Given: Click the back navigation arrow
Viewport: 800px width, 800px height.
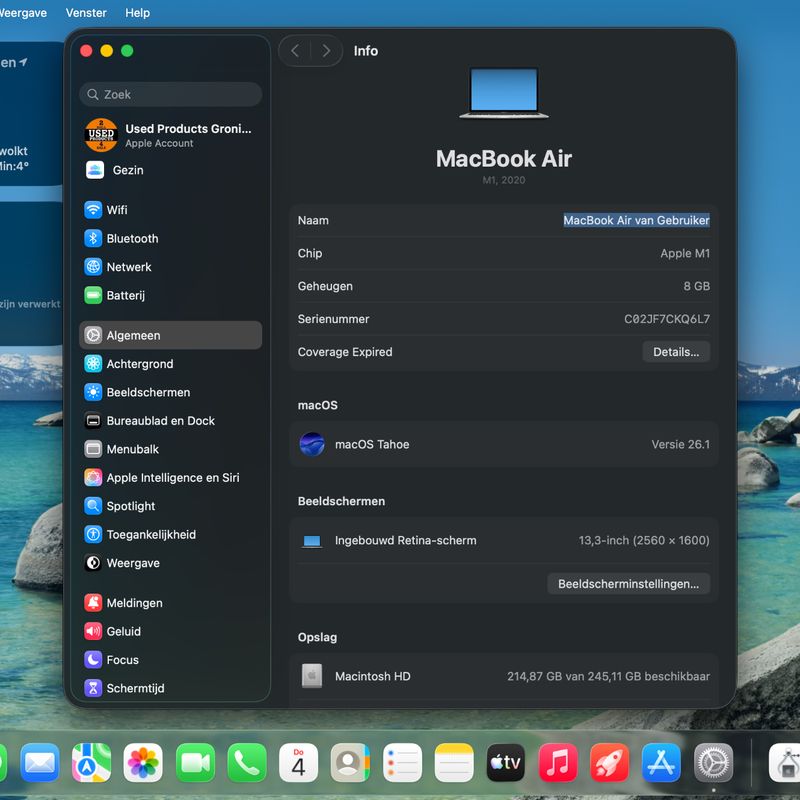Looking at the screenshot, I should click(x=295, y=51).
